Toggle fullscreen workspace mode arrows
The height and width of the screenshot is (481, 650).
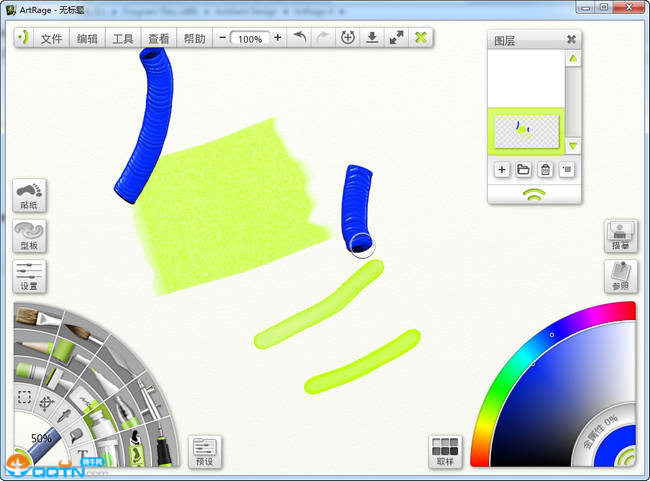(x=396, y=38)
